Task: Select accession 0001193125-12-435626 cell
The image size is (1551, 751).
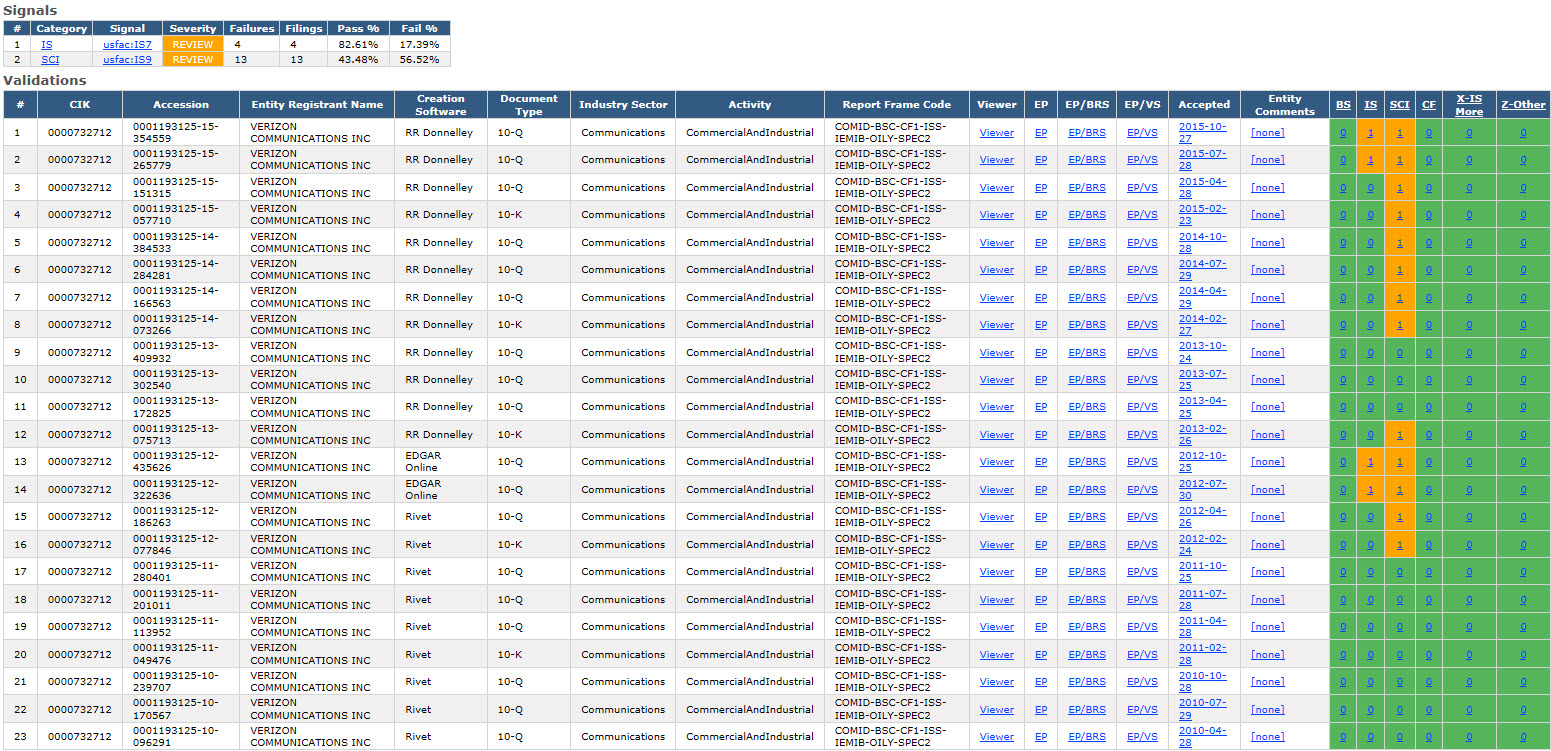Action: tap(181, 462)
